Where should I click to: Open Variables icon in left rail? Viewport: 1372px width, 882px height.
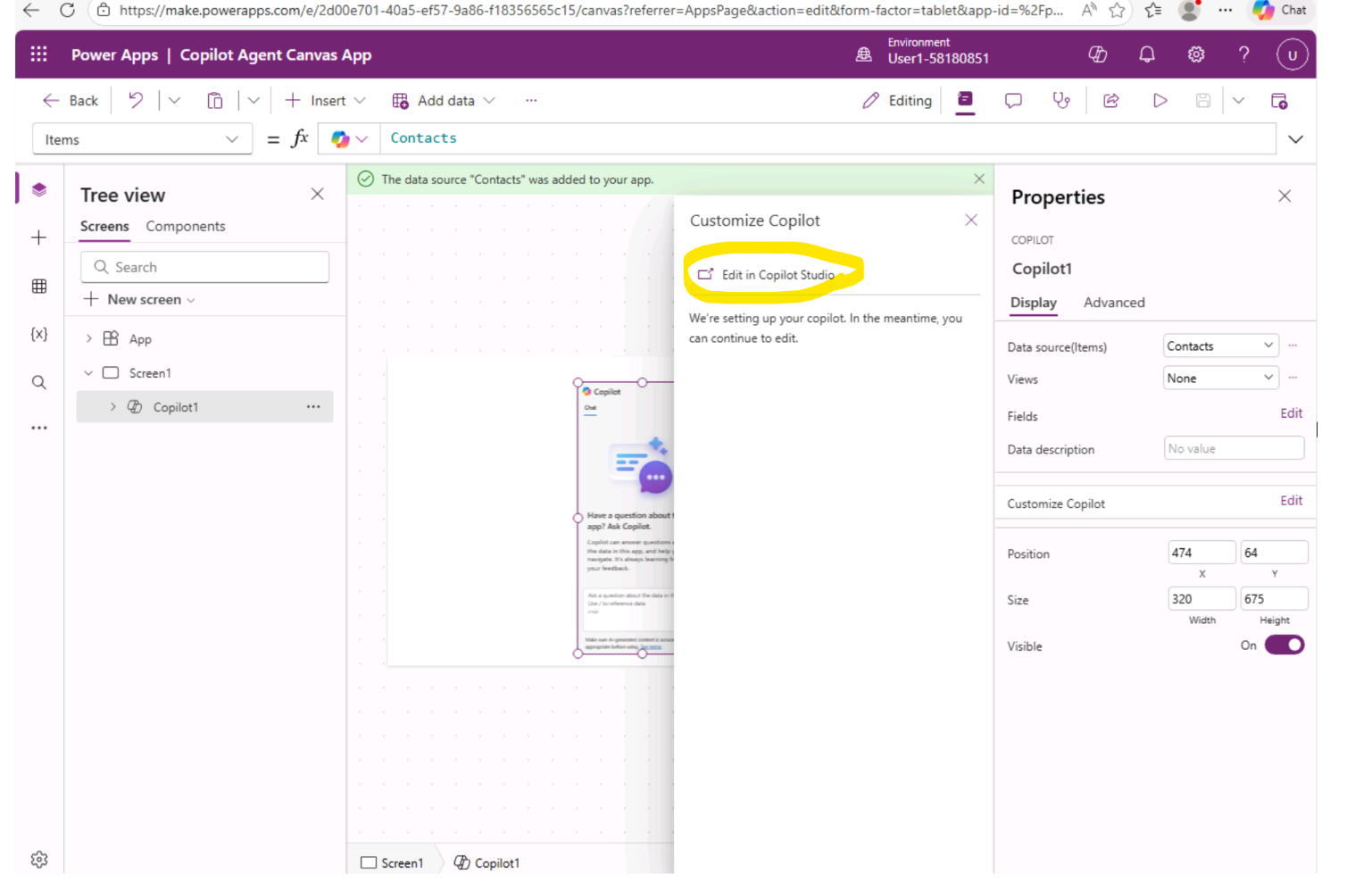[39, 334]
